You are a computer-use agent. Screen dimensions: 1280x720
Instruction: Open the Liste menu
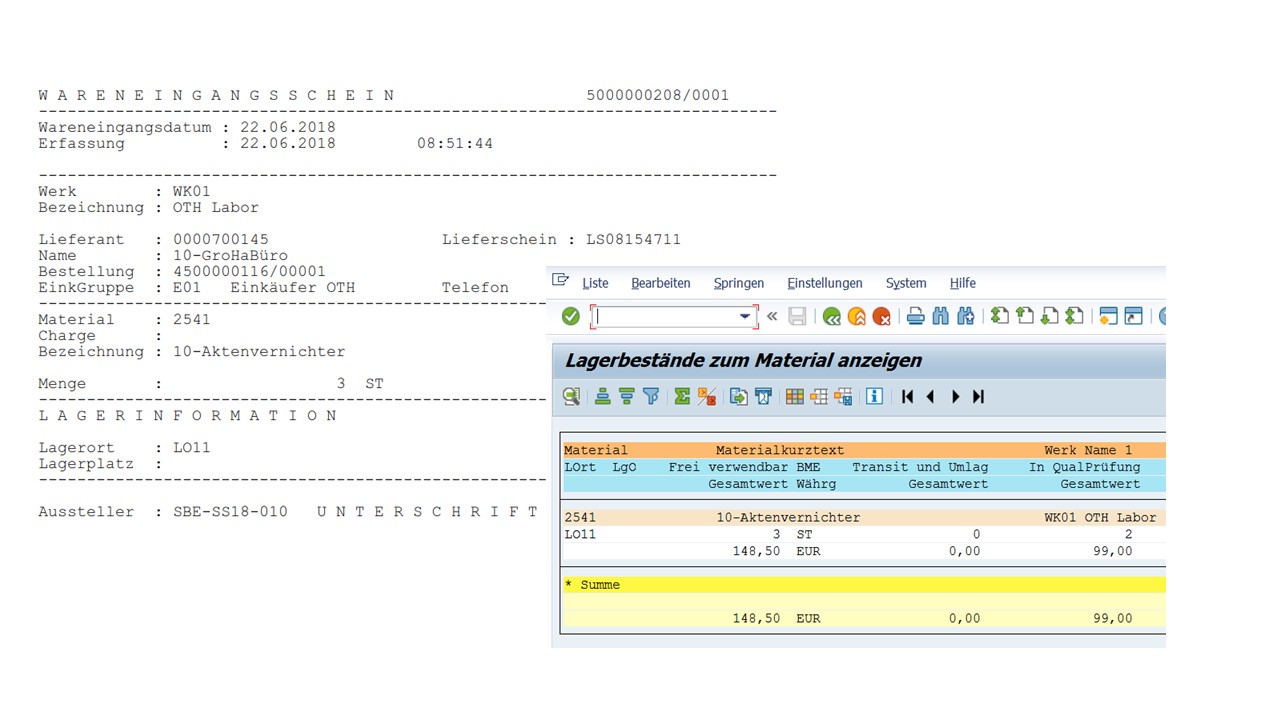pos(595,283)
